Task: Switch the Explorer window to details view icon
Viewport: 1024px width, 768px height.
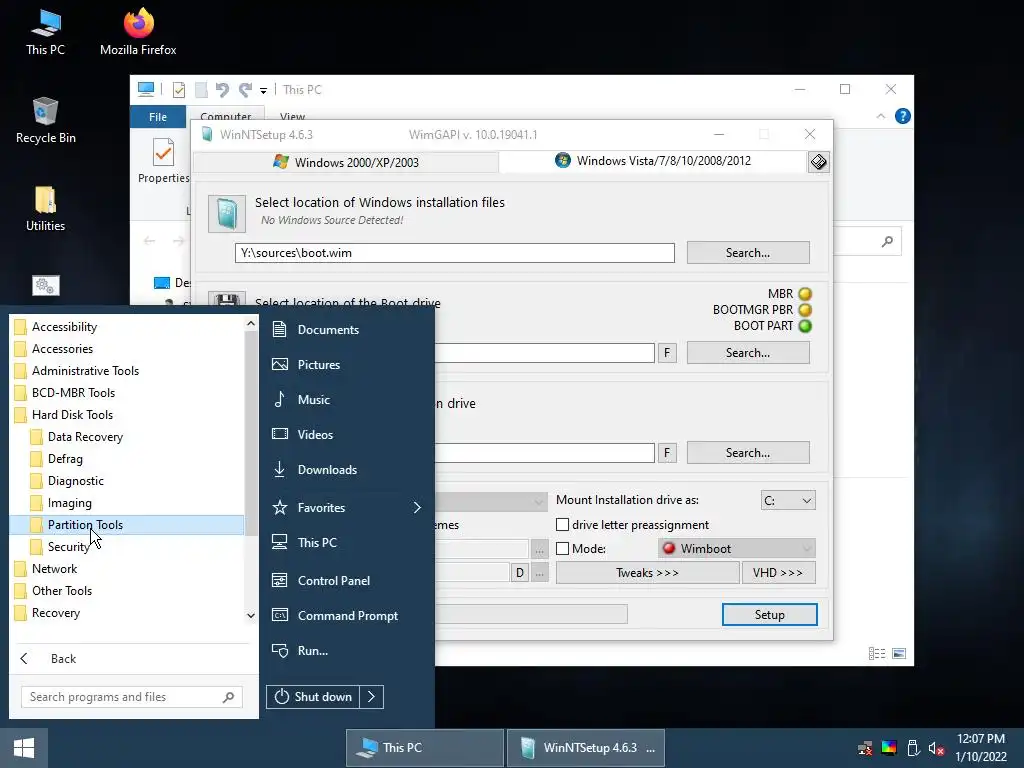Action: pos(877,653)
